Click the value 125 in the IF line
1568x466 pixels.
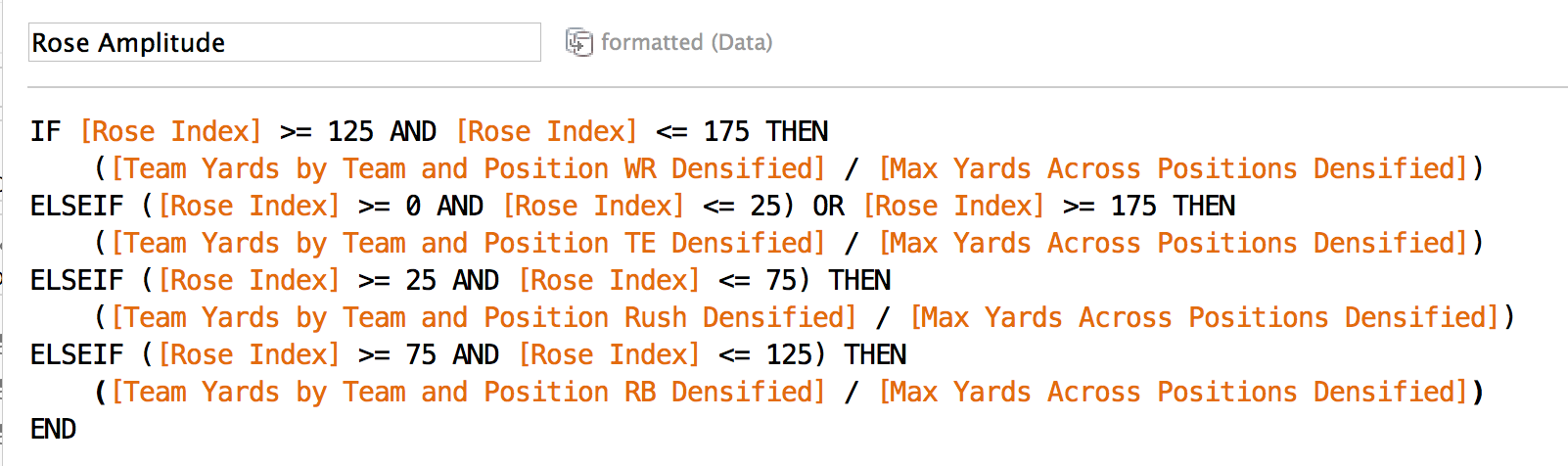tap(350, 131)
